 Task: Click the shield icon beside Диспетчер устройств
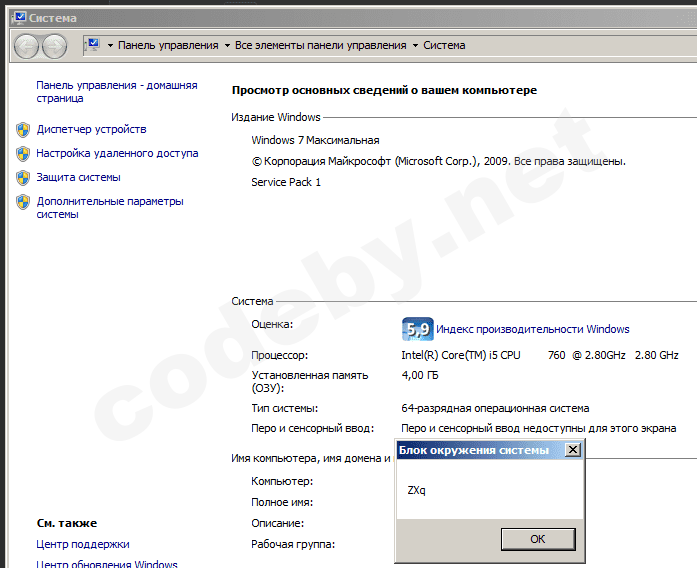23,130
